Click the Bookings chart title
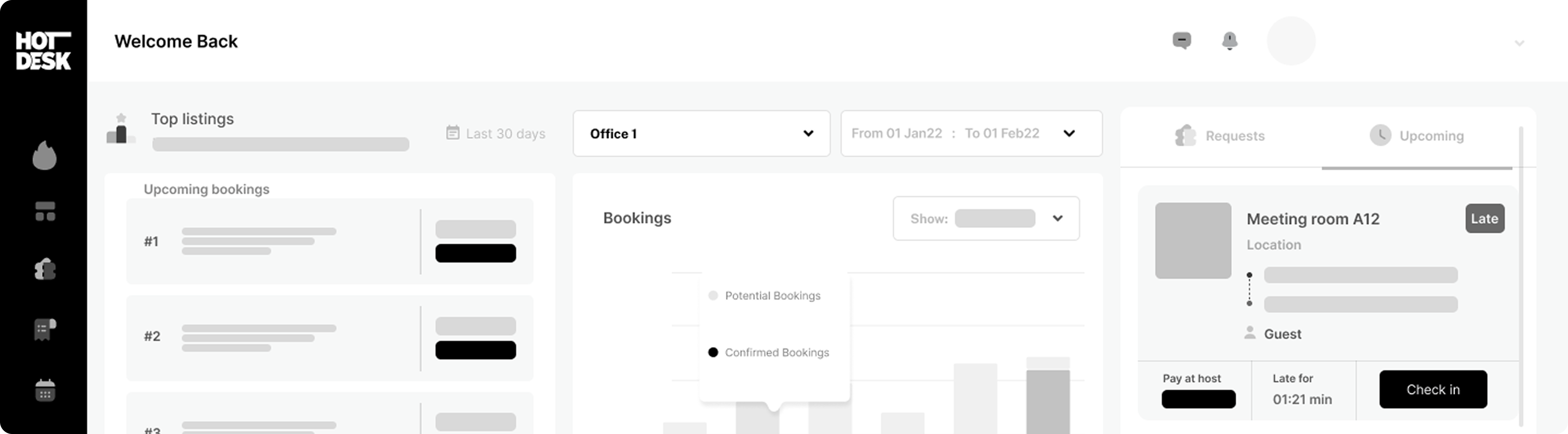1568x434 pixels. pyautogui.click(x=637, y=218)
